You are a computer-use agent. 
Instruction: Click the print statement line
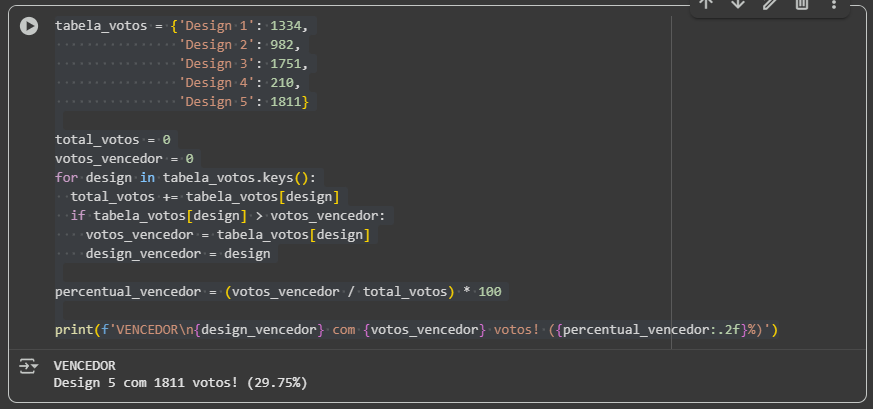click(x=416, y=330)
